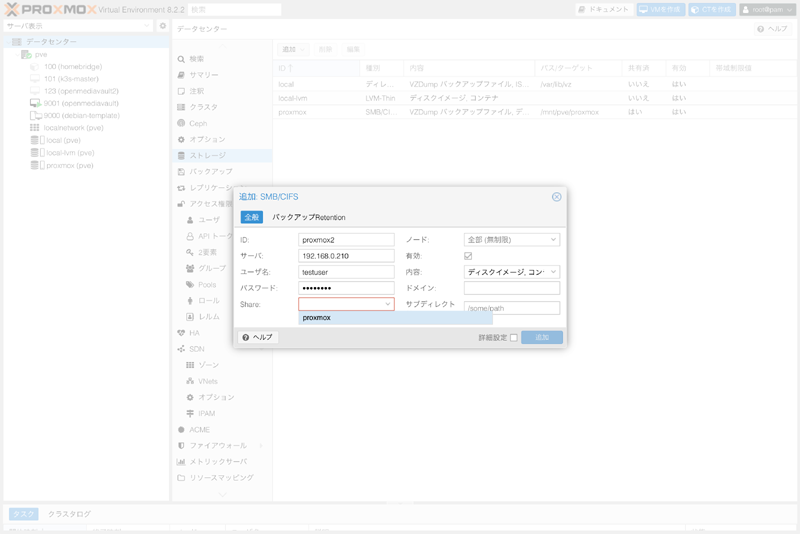Select 9000 (debian-template) template icon
The height and width of the screenshot is (534, 800).
pos(36,116)
